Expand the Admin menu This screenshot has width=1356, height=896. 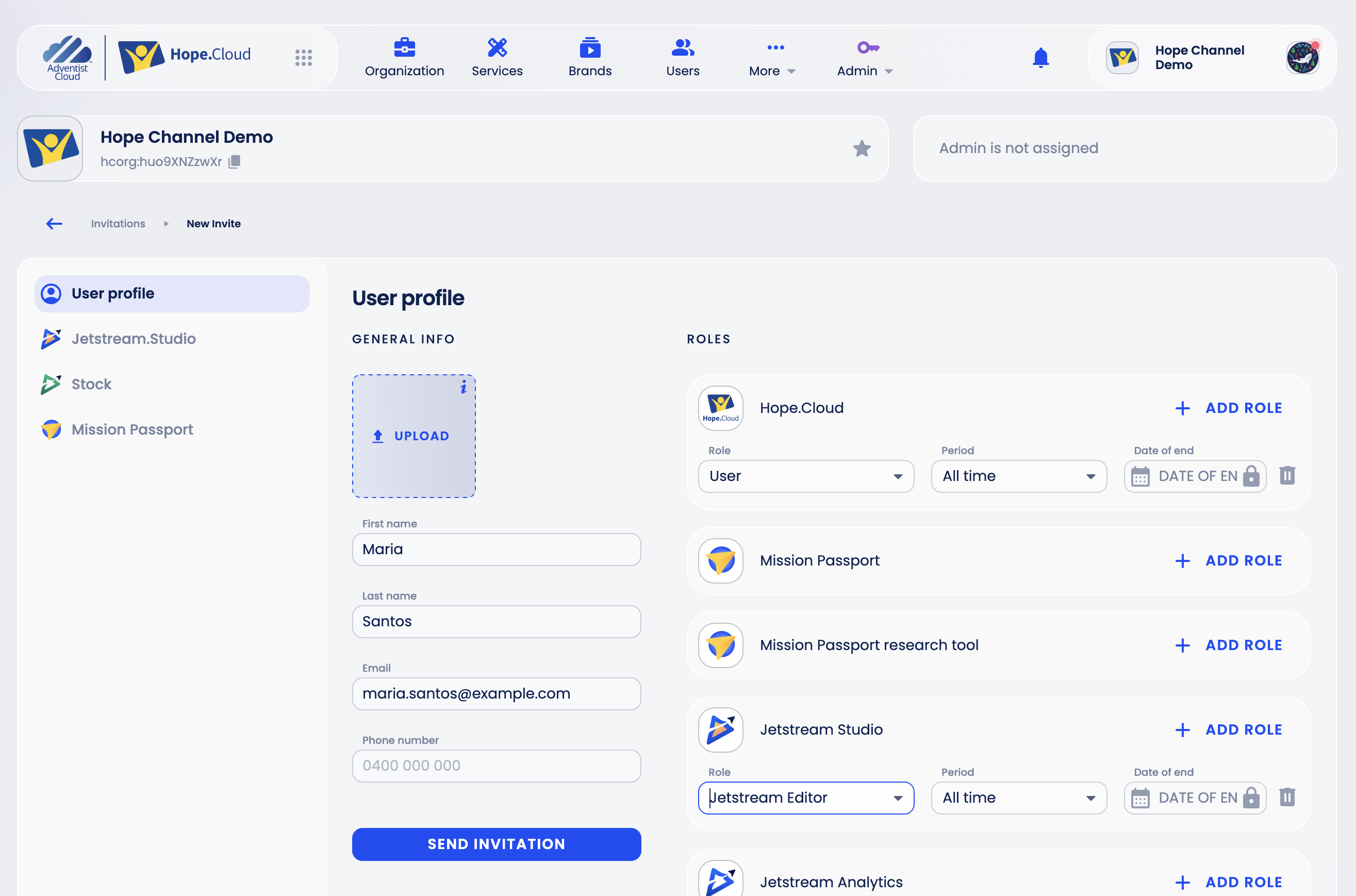pos(865,58)
